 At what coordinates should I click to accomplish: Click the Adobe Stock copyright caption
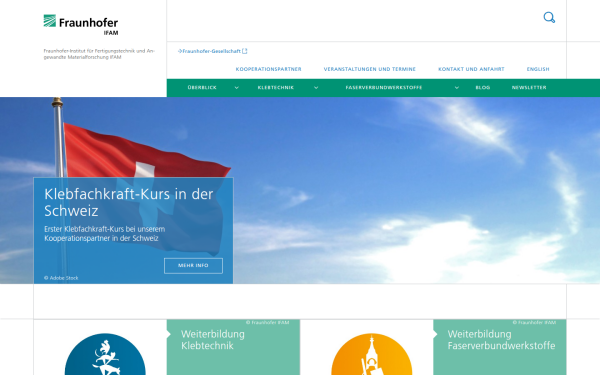[61, 278]
